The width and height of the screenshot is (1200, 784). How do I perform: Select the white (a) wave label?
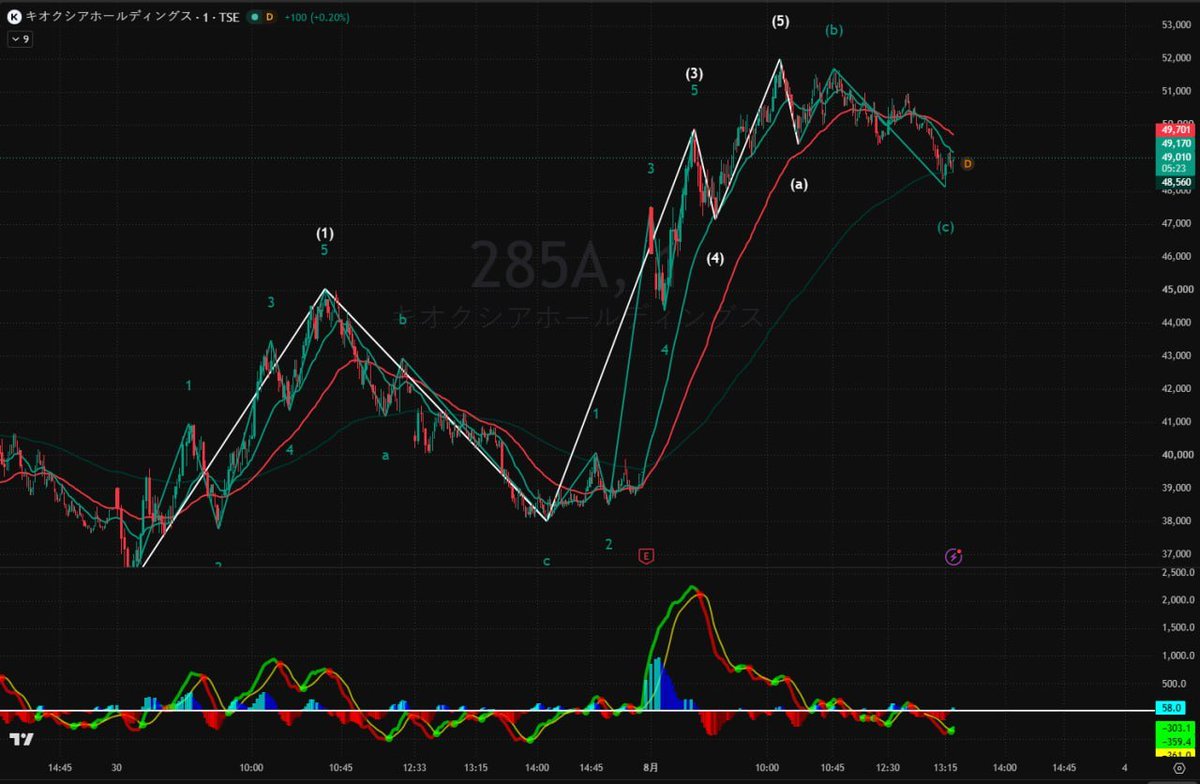799,184
